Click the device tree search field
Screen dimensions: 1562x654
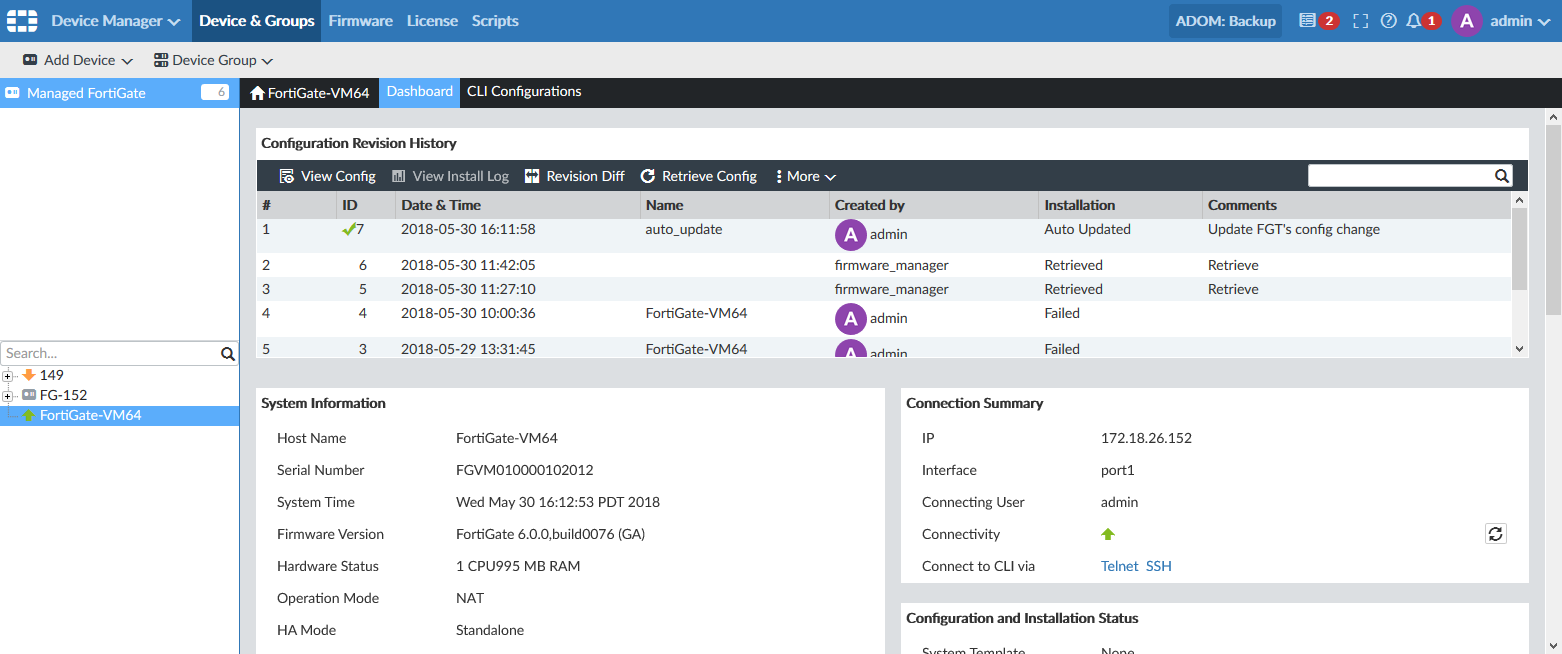click(x=110, y=353)
